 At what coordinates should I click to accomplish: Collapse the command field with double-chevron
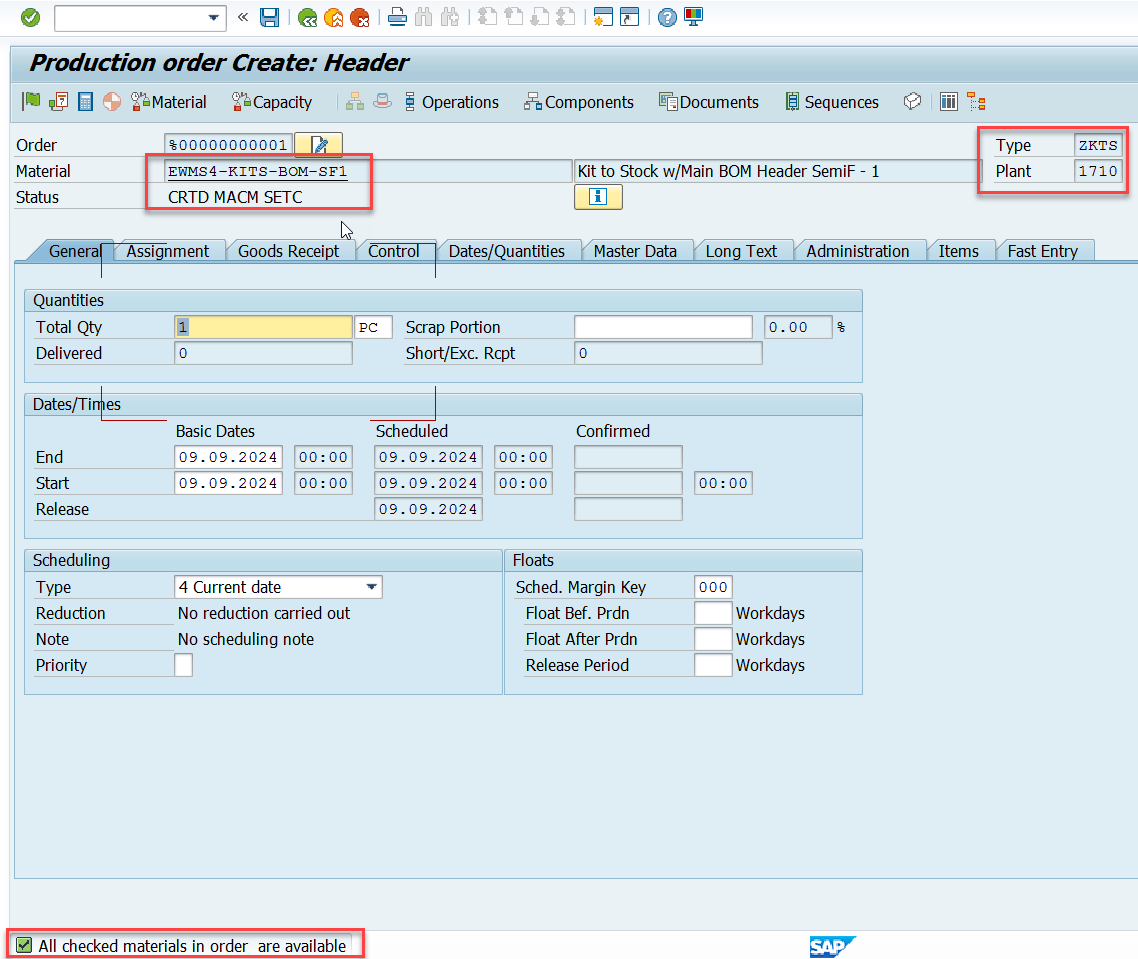(x=243, y=17)
